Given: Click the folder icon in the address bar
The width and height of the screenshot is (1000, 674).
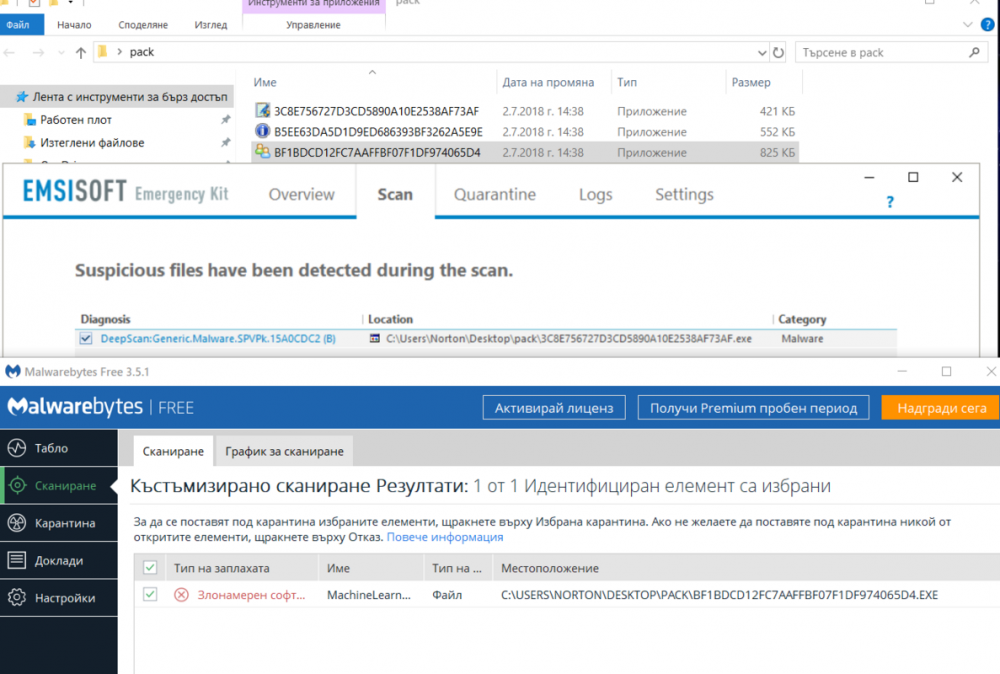Looking at the screenshot, I should pyautogui.click(x=102, y=51).
